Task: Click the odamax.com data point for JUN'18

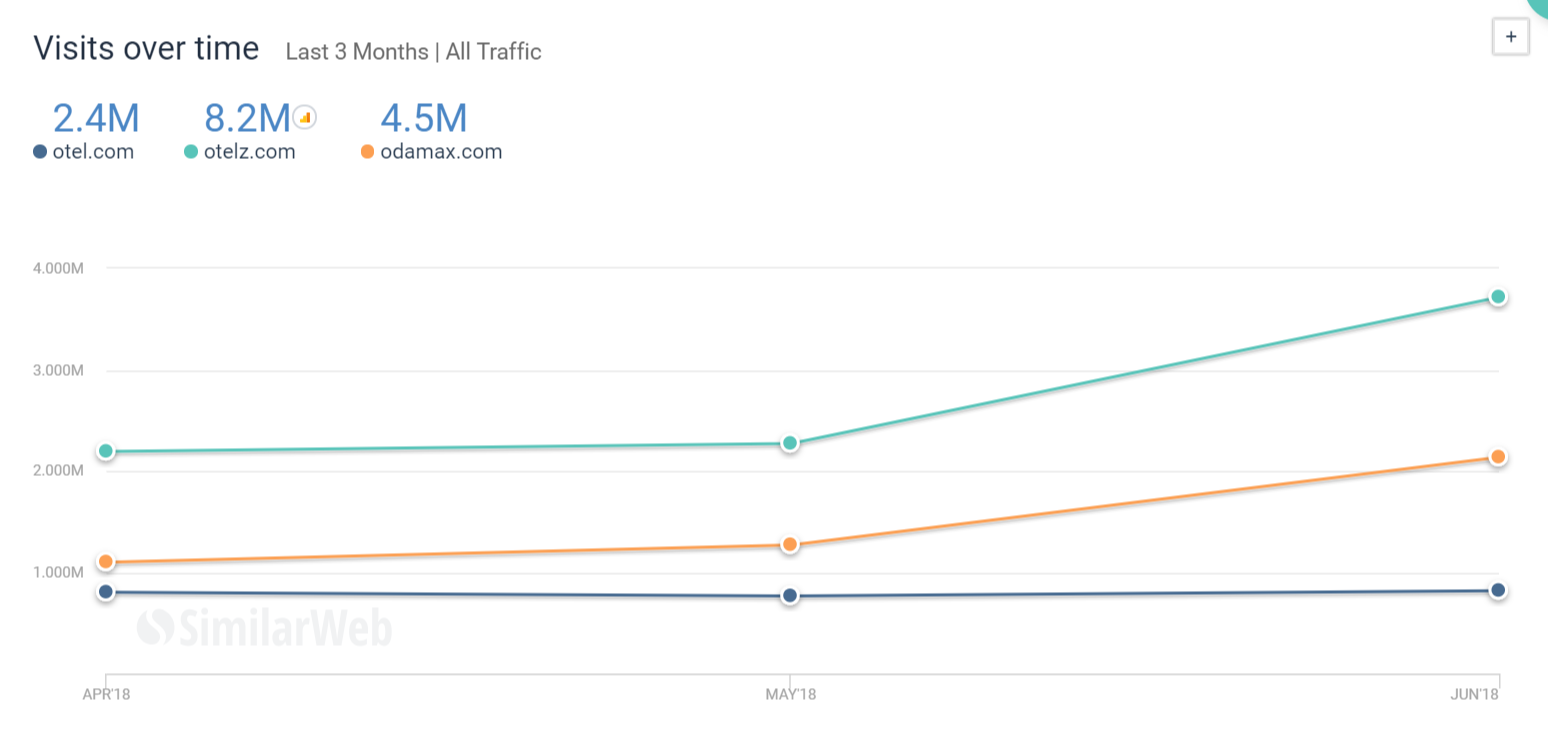Action: click(1498, 457)
